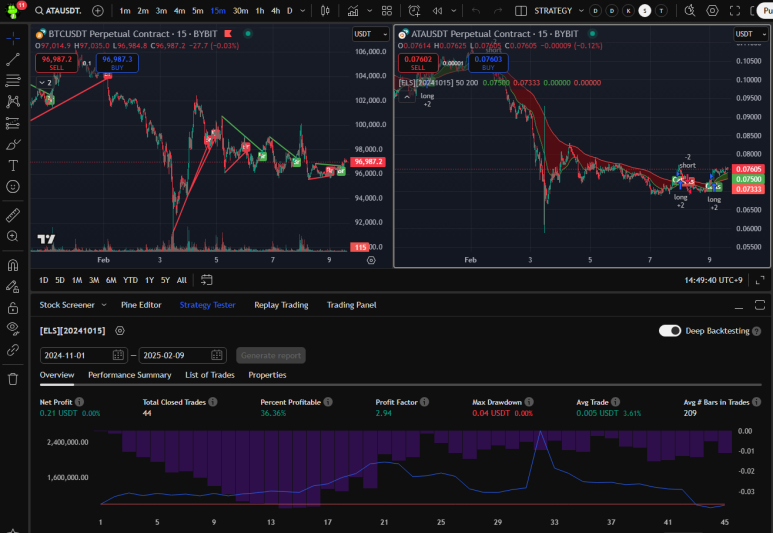Toggle lock all drawings

click(13, 308)
